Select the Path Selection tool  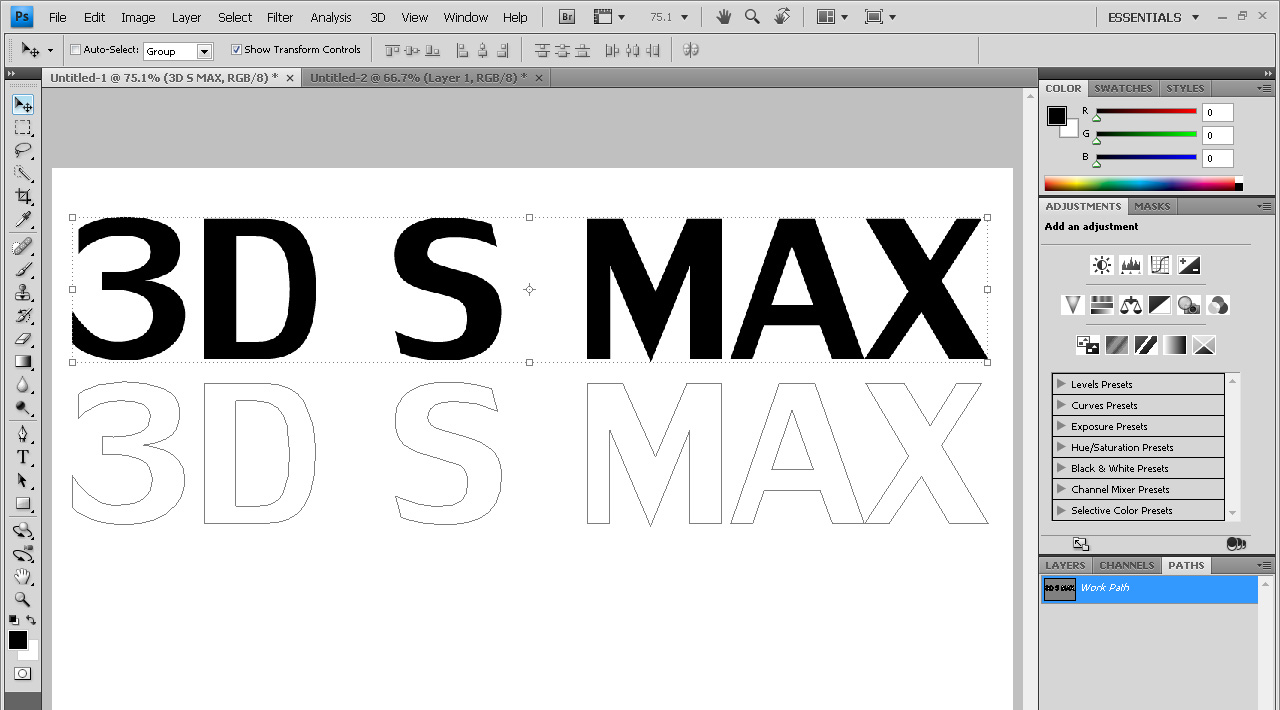(x=22, y=480)
